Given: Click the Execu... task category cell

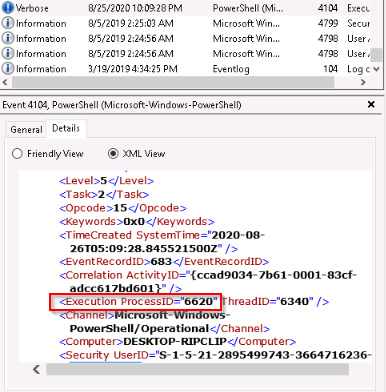Looking at the screenshot, I should tap(359, 8).
